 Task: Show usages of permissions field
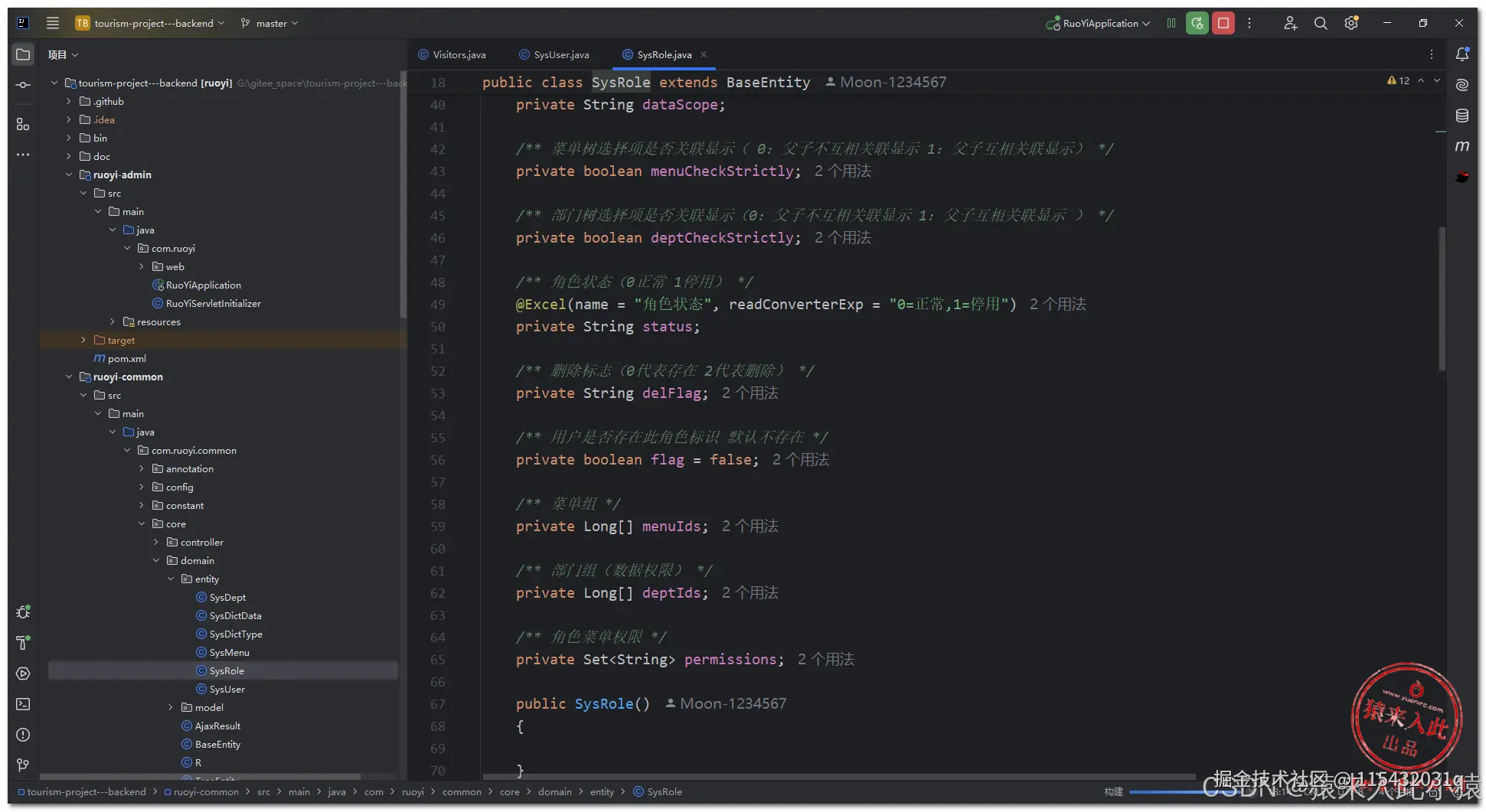(826, 659)
